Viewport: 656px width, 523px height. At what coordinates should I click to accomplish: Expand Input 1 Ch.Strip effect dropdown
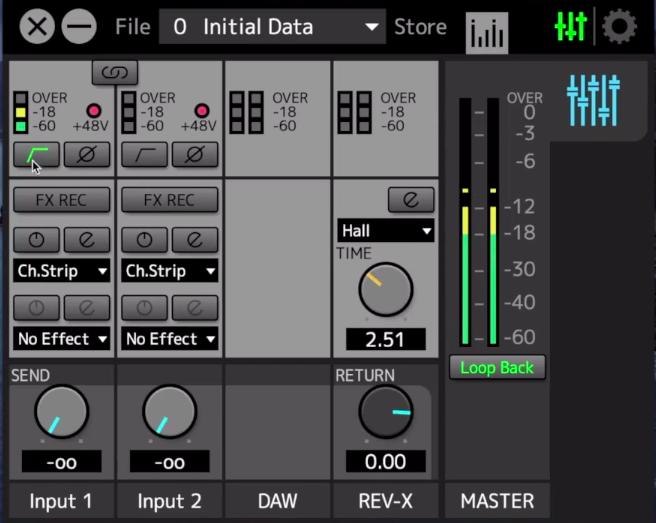pyautogui.click(x=62, y=271)
